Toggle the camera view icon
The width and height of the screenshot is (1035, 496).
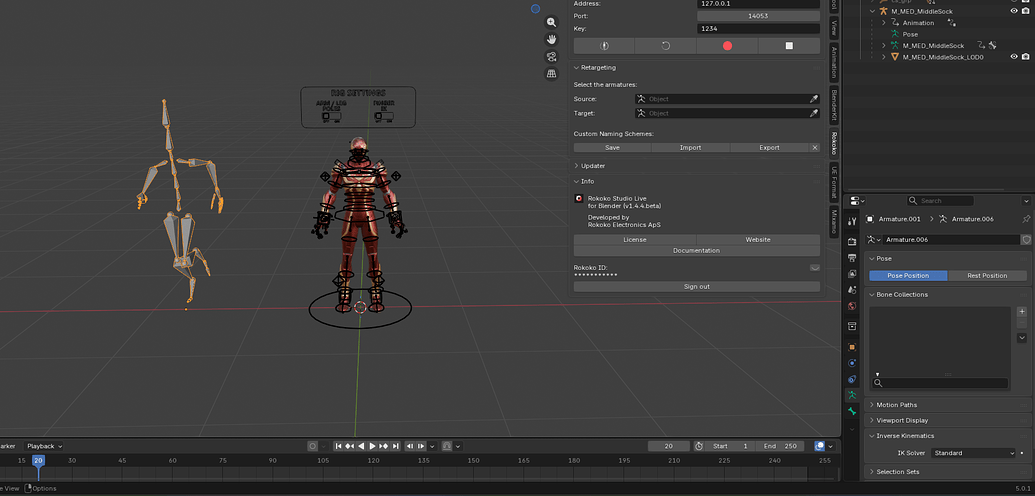[551, 57]
